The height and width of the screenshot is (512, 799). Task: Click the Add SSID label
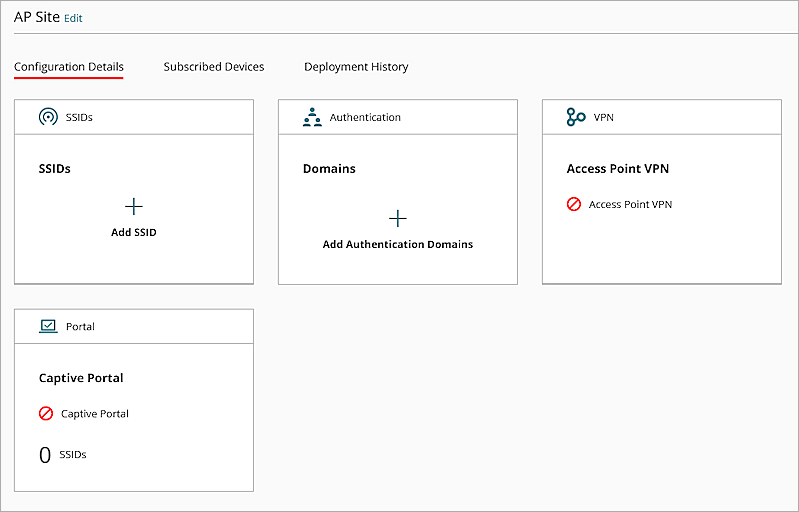tap(134, 232)
